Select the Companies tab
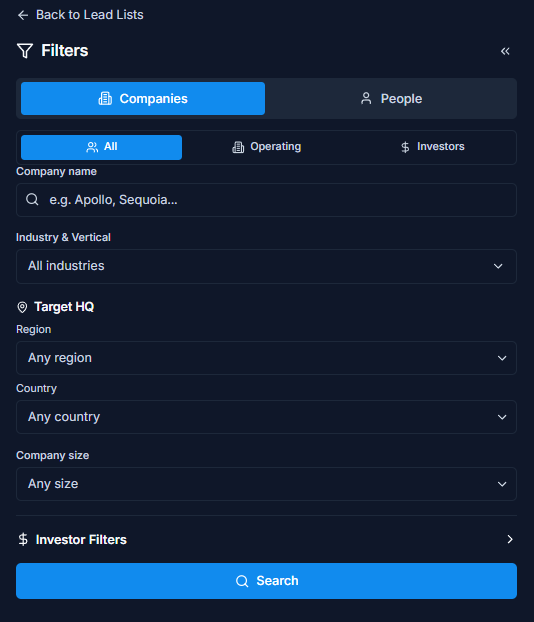The width and height of the screenshot is (534, 622). pos(143,98)
